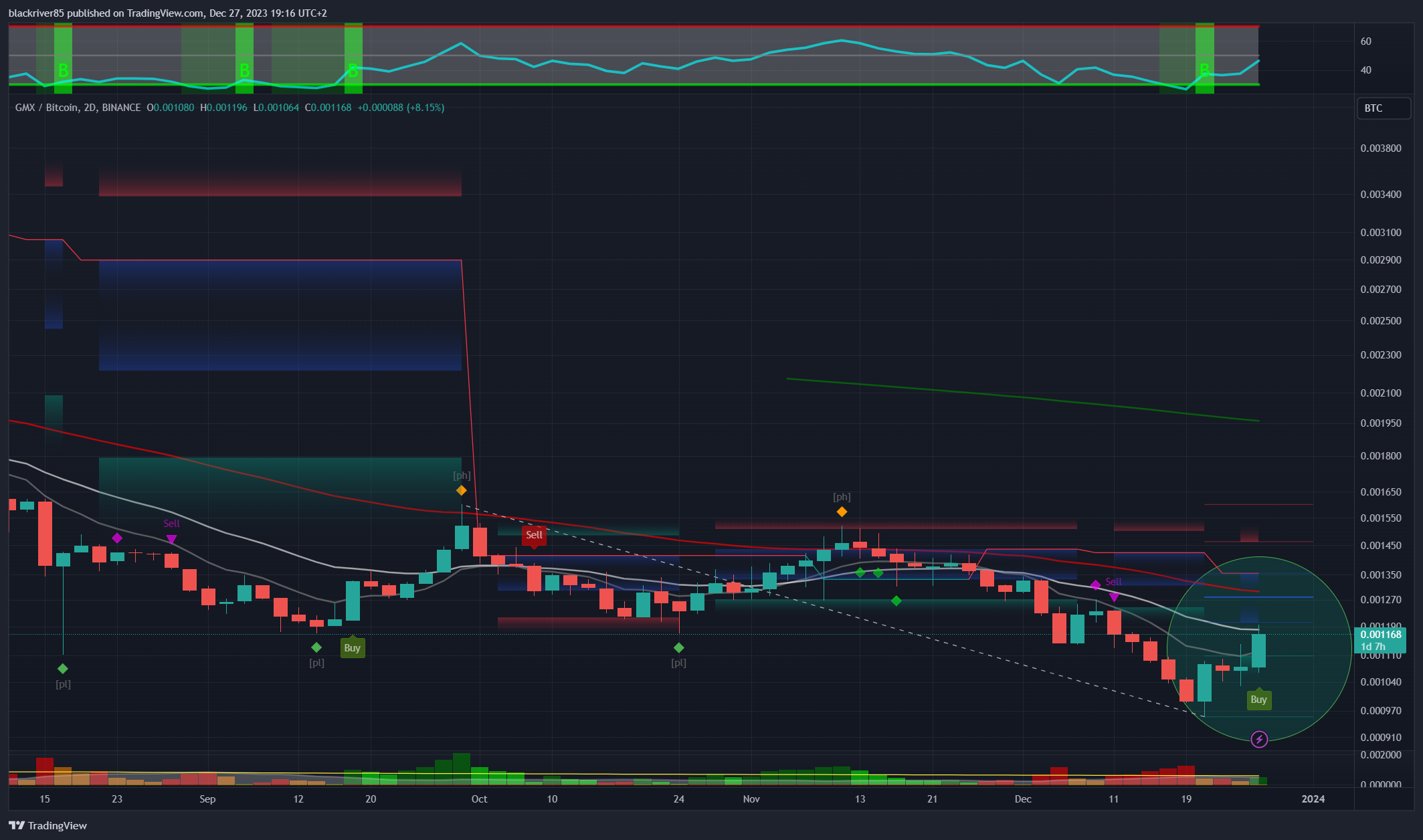The image size is (1423, 840).
Task: Click the latest teal candle inside the circle
Action: 1258,651
